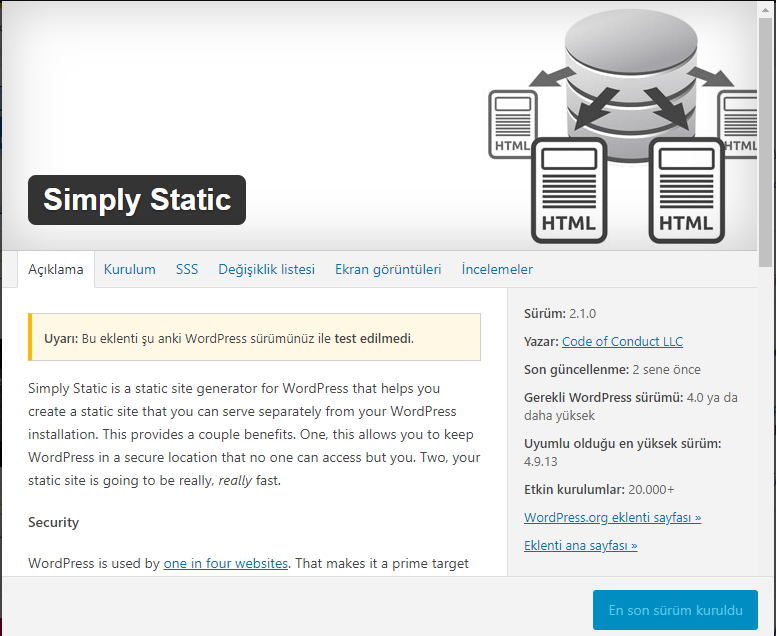Open WordPress.org eklenti sayfası link
The width and height of the screenshot is (776, 636).
(613, 518)
